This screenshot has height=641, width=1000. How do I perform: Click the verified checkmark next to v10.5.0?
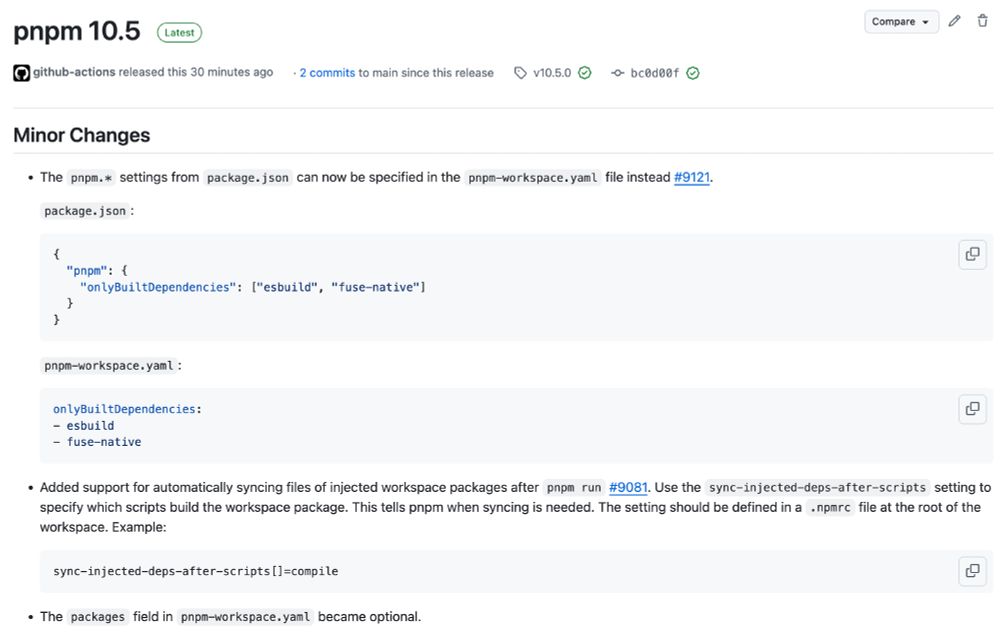[x=585, y=73]
